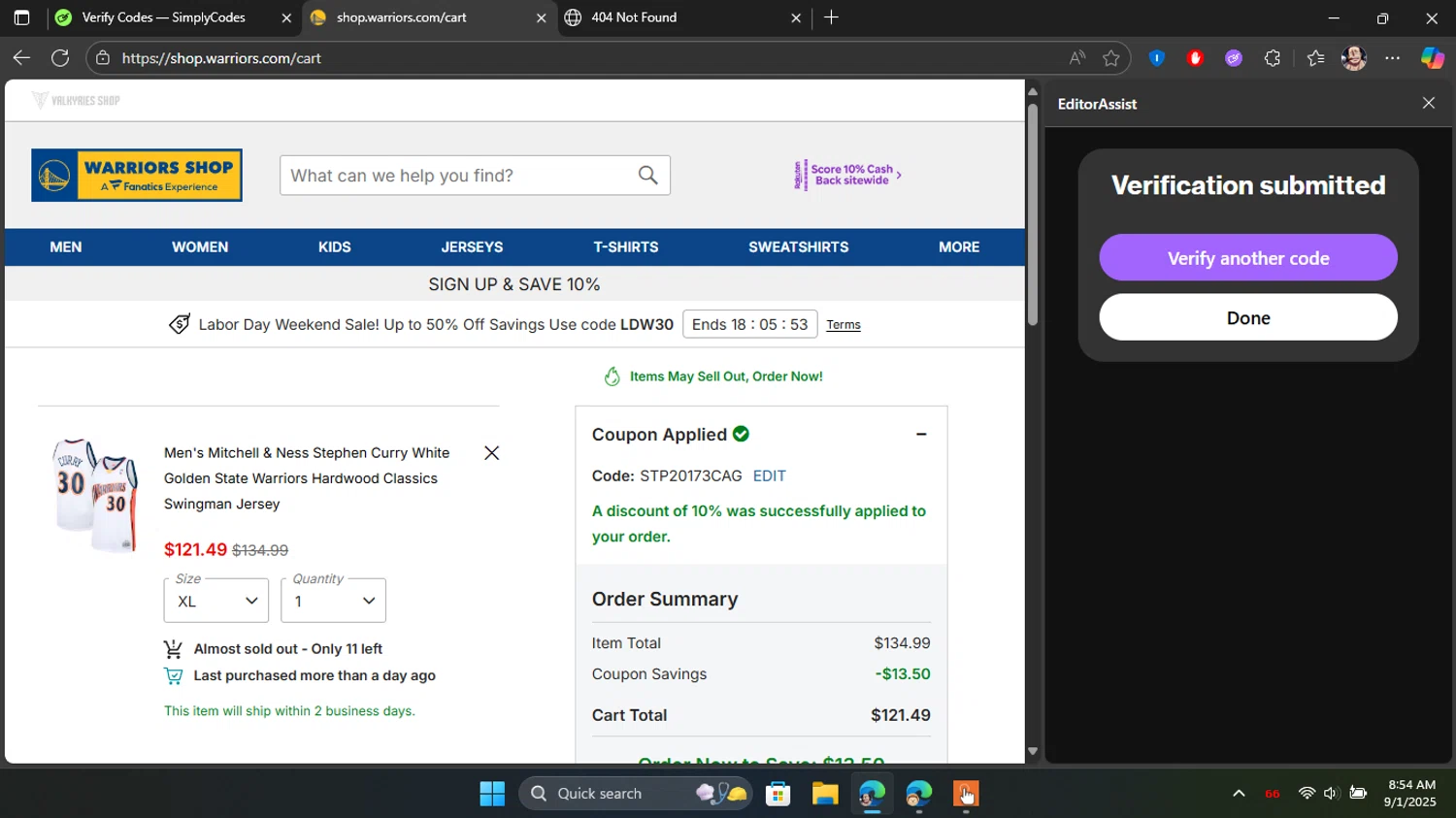Open Read aloud icon in address bar
The height and width of the screenshot is (818, 1456).
click(1077, 58)
